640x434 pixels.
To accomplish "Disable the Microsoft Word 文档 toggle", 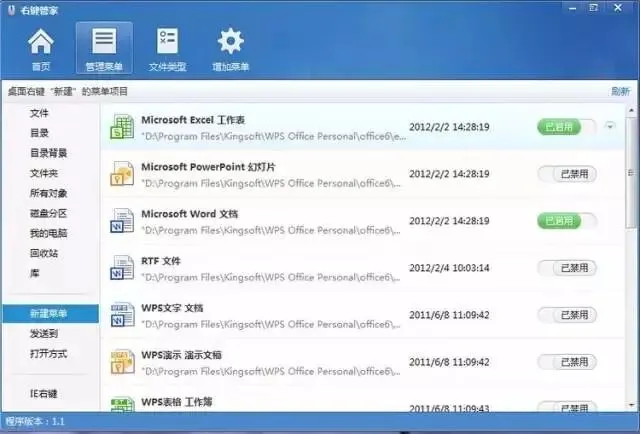I will coord(567,221).
